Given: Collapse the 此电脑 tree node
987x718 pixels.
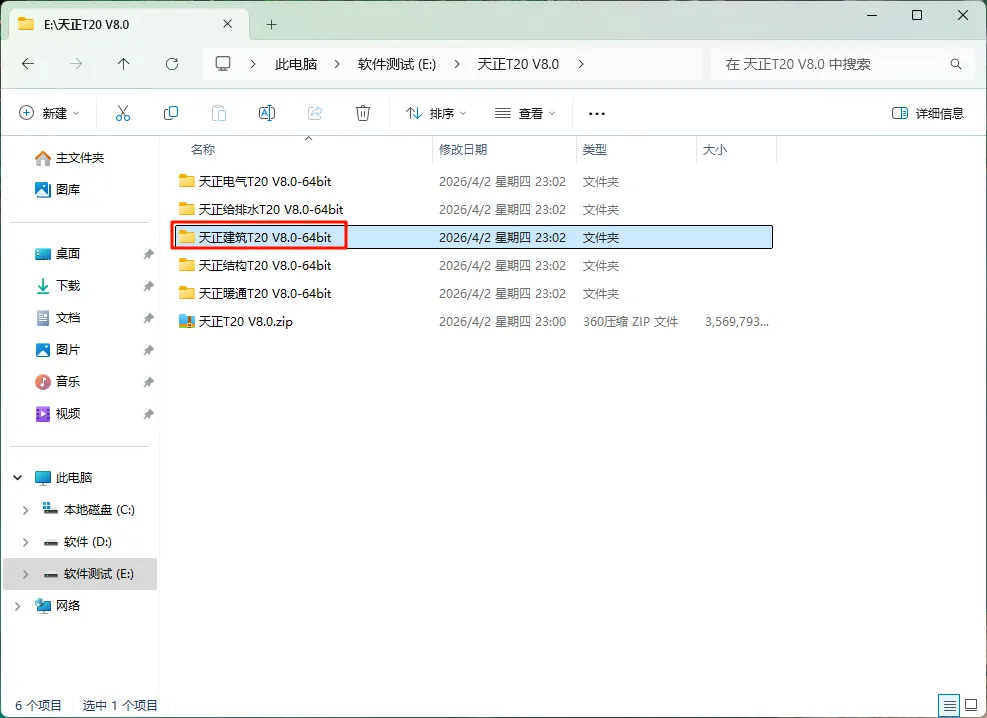Looking at the screenshot, I should pyautogui.click(x=18, y=478).
